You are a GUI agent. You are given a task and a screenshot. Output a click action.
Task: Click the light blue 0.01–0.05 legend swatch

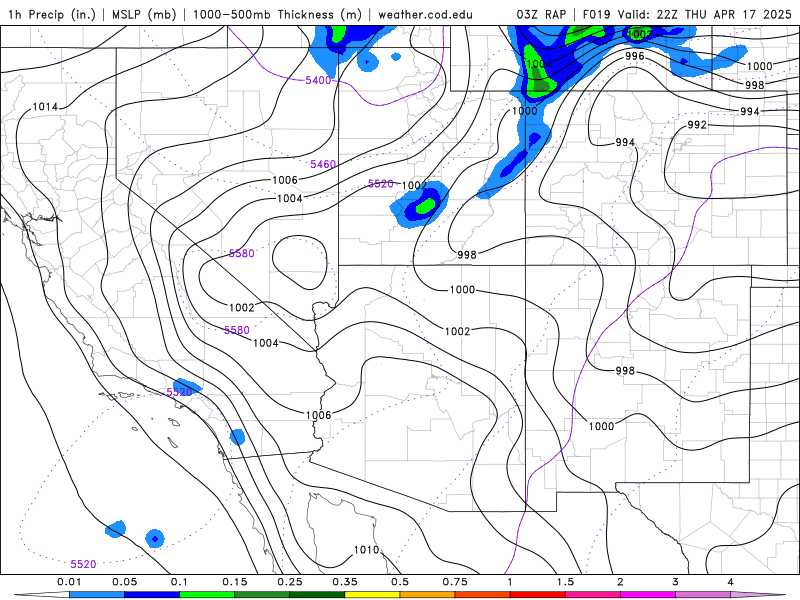96,595
